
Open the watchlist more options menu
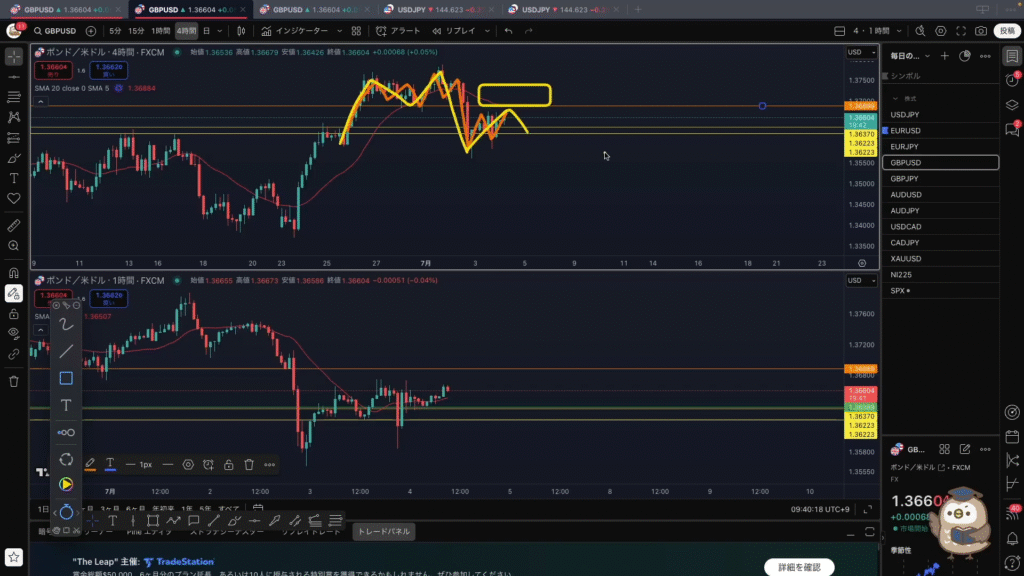click(x=985, y=56)
